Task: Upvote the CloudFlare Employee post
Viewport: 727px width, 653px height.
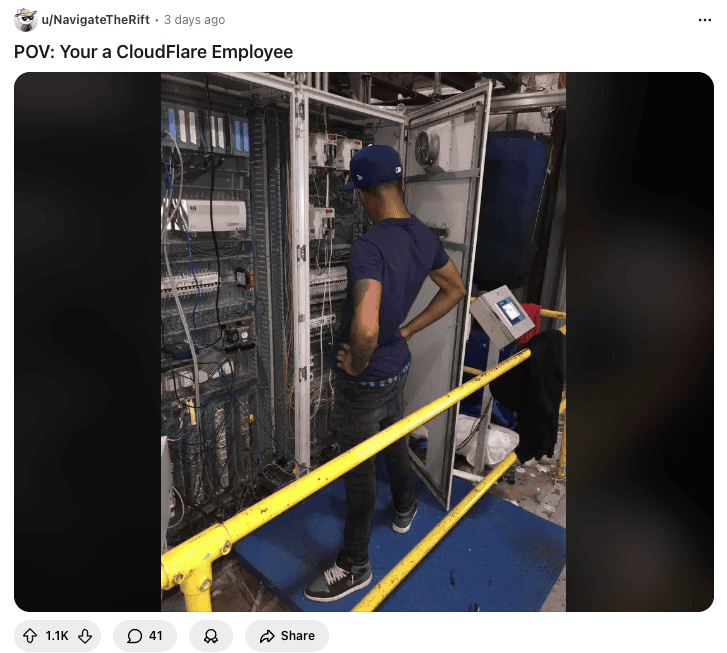Action: [x=30, y=635]
